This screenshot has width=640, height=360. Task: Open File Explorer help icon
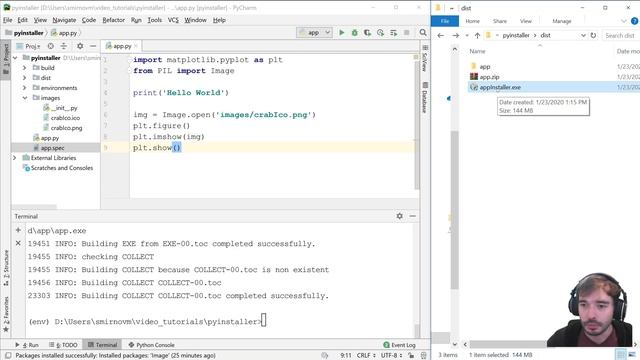634,21
